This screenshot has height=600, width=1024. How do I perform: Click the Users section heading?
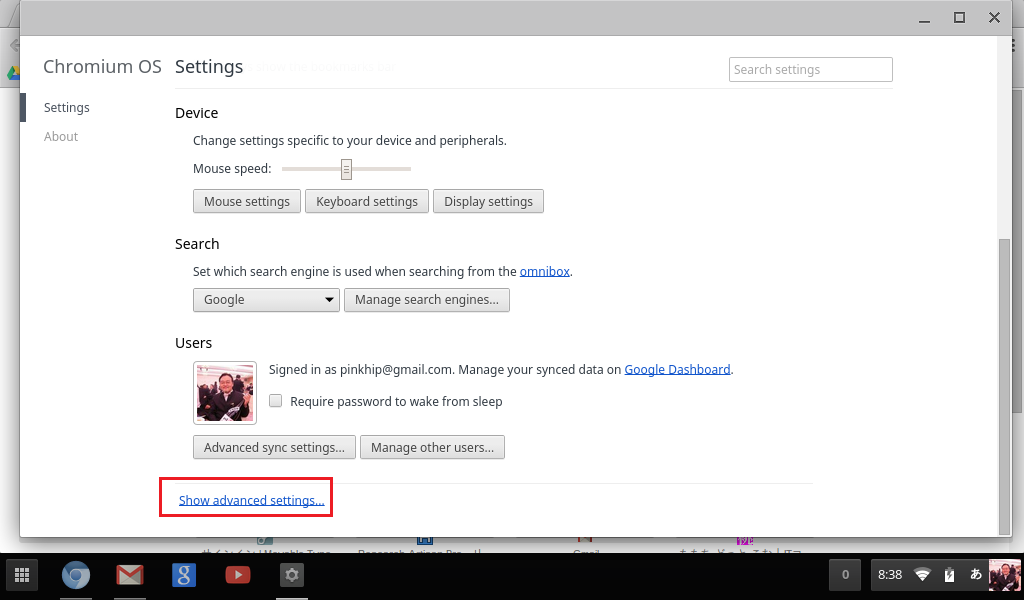(193, 343)
